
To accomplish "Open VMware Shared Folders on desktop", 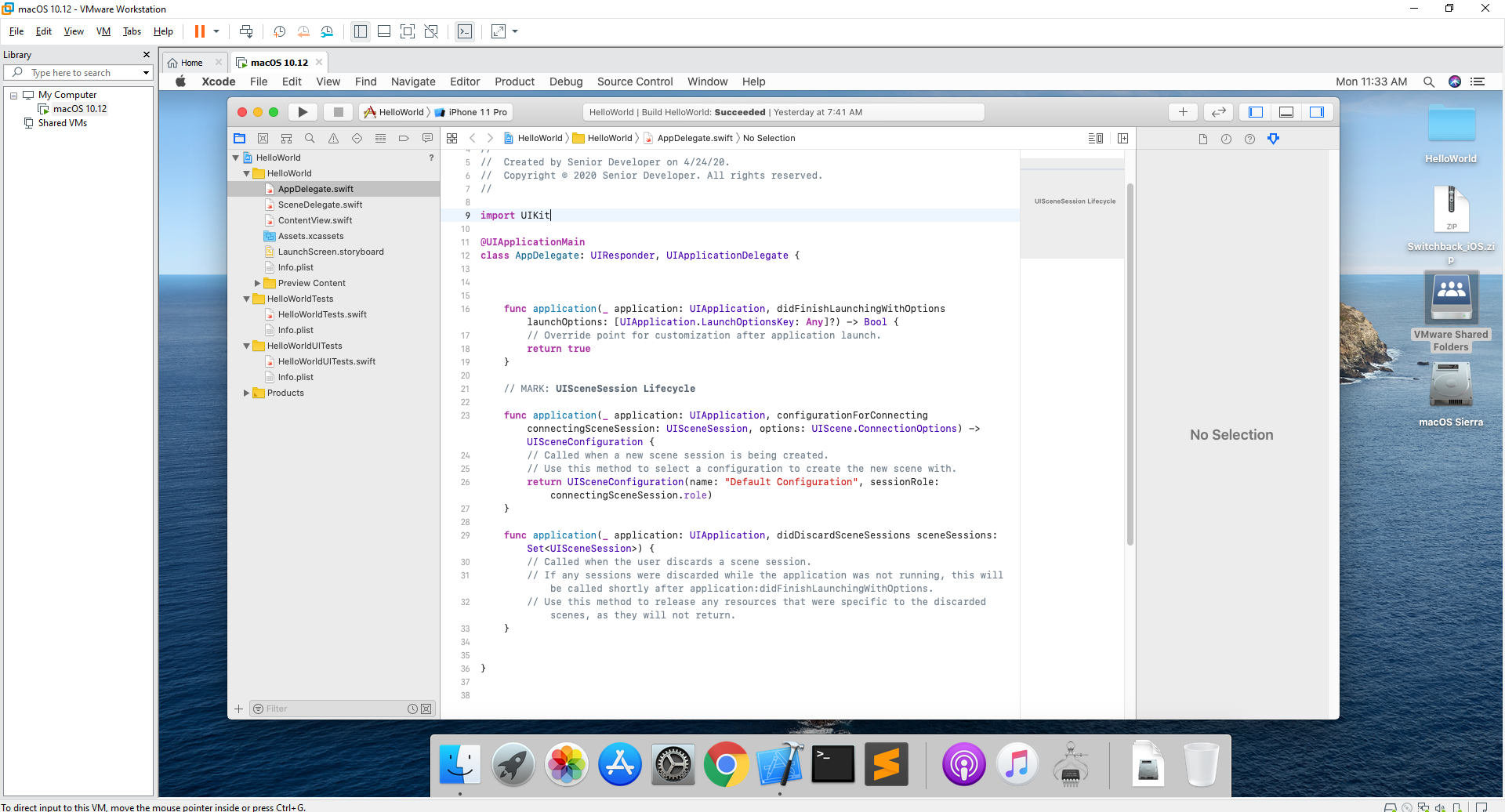I will (x=1451, y=312).
